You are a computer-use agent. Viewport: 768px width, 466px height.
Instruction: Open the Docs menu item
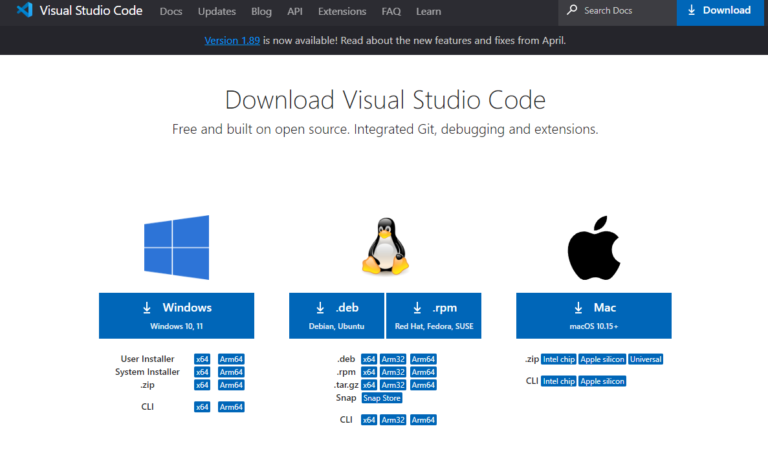click(x=171, y=12)
